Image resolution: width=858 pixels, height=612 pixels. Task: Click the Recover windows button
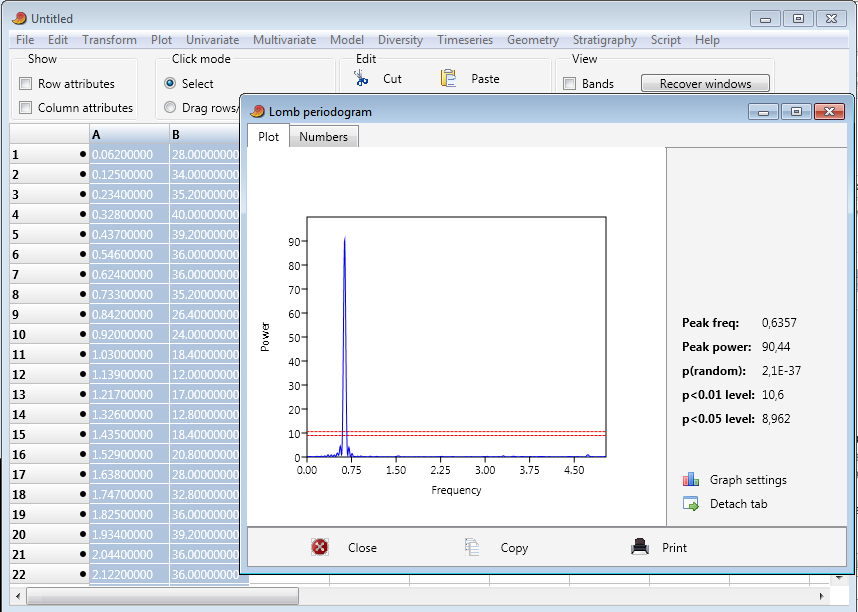[x=705, y=83]
